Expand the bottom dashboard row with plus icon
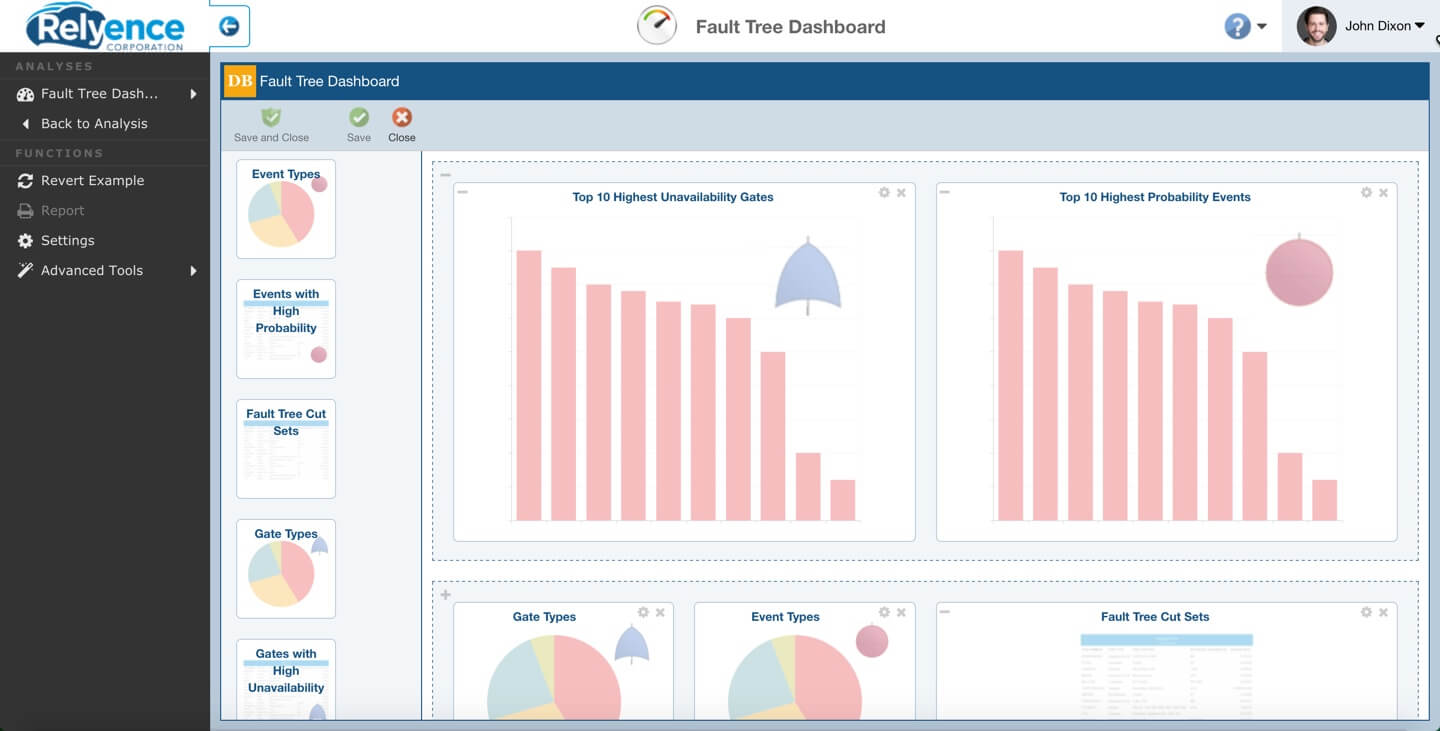 tap(444, 594)
